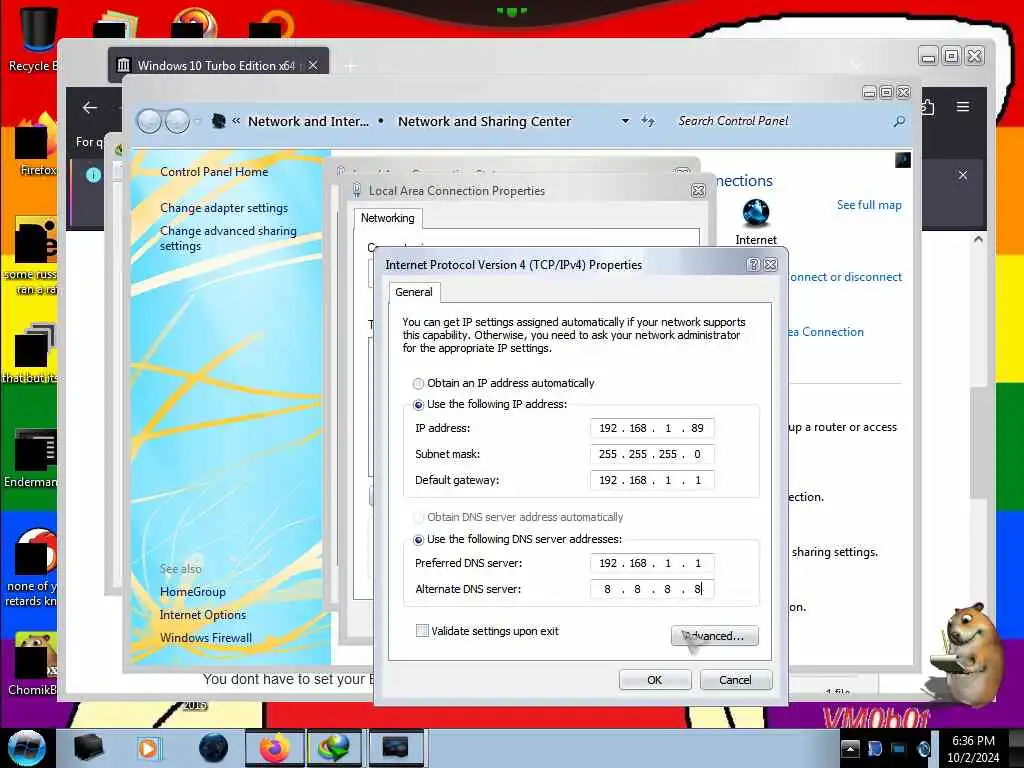Click the network globe taskbar icon
Screen dimensions: 1024x768
click(x=334, y=748)
